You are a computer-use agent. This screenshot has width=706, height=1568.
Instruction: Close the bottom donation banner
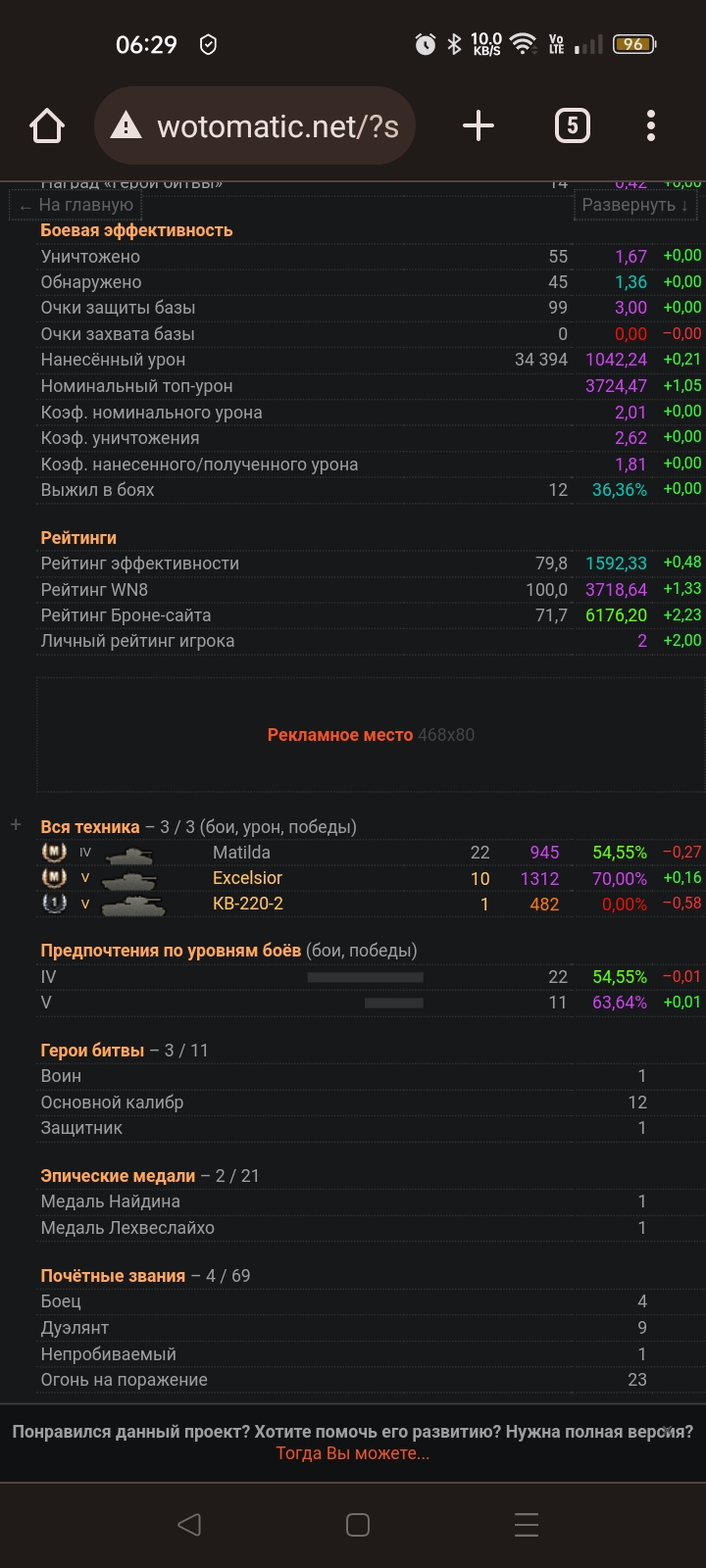pyautogui.click(x=669, y=1431)
